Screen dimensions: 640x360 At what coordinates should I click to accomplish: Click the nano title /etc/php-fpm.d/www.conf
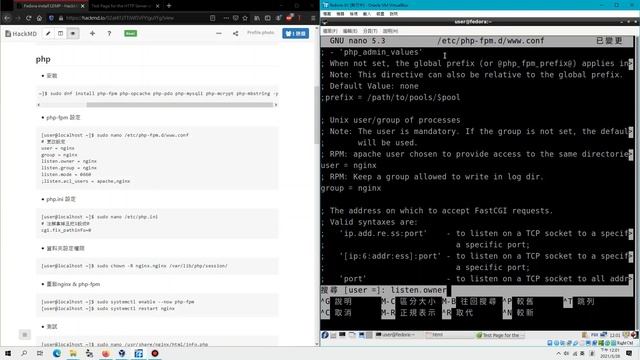tap(491, 41)
